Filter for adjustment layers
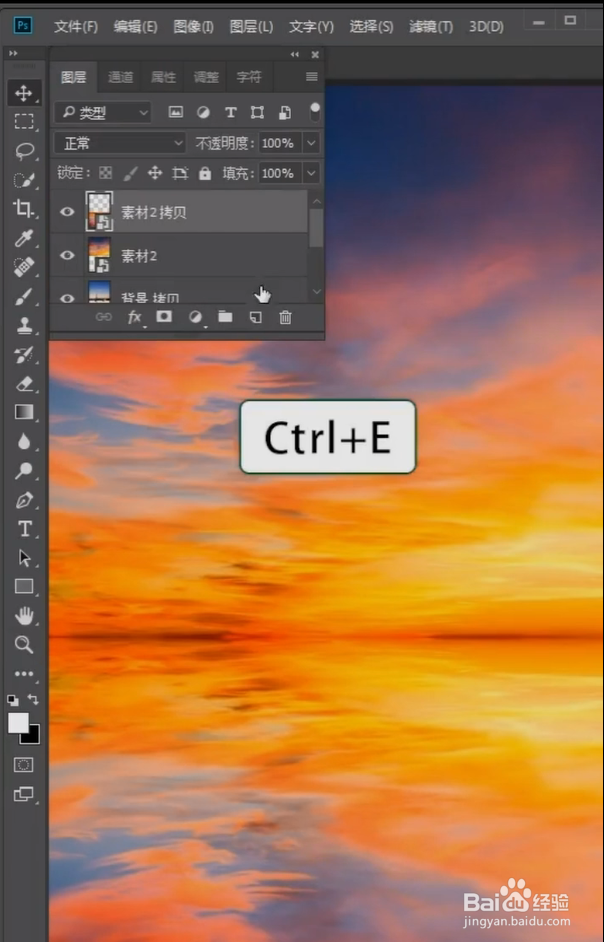 pos(203,112)
